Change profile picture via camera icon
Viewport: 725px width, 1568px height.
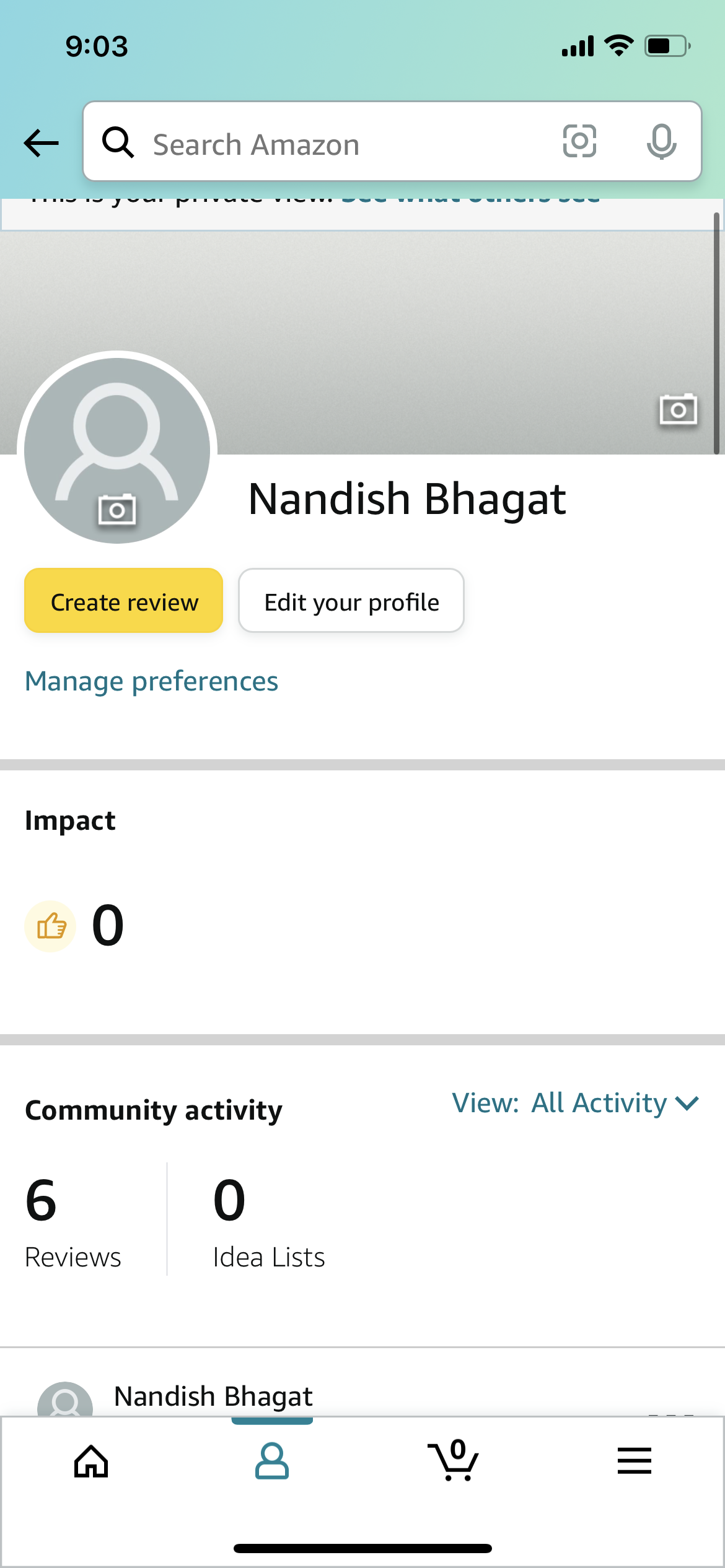[117, 510]
